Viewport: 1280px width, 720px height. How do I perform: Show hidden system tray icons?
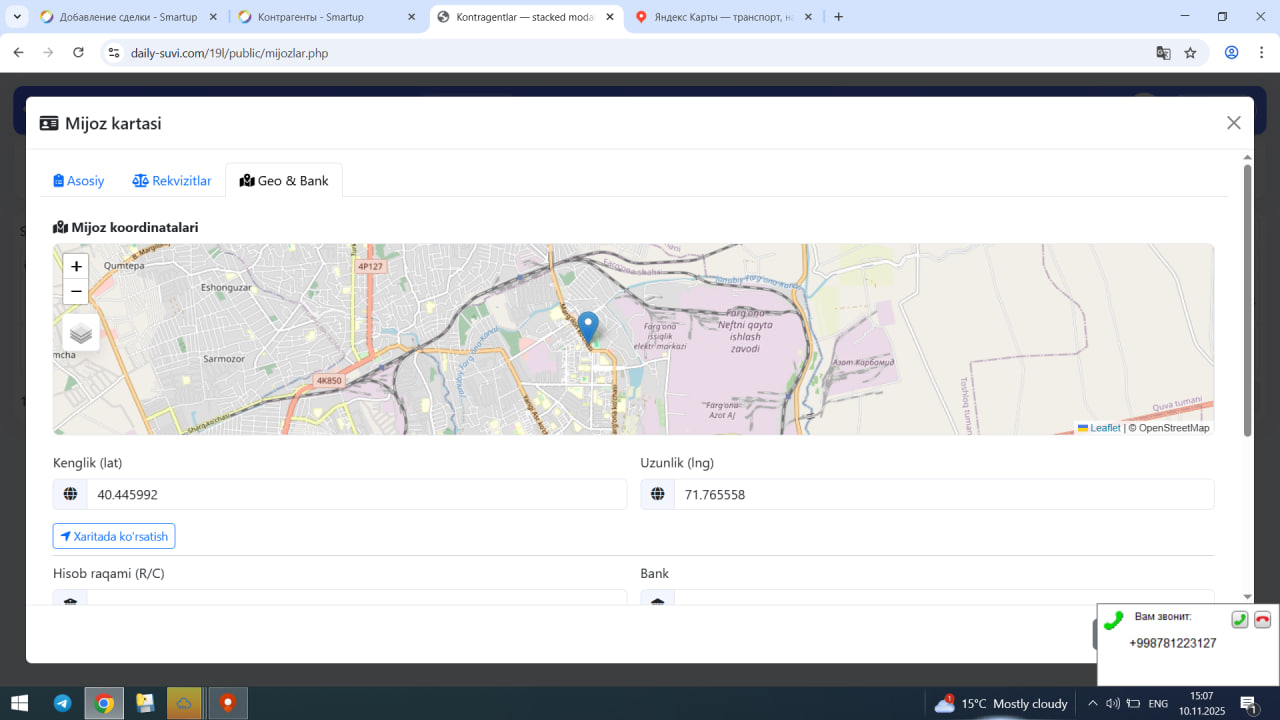coord(1093,703)
